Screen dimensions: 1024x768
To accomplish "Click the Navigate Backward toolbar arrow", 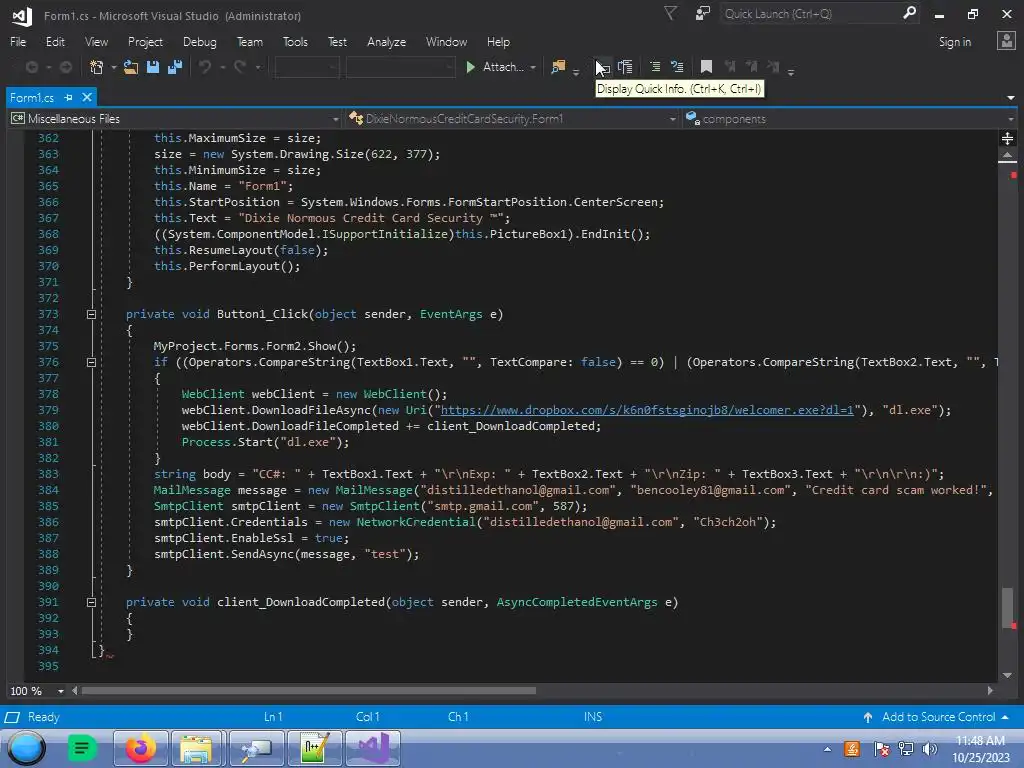I will tap(31, 67).
